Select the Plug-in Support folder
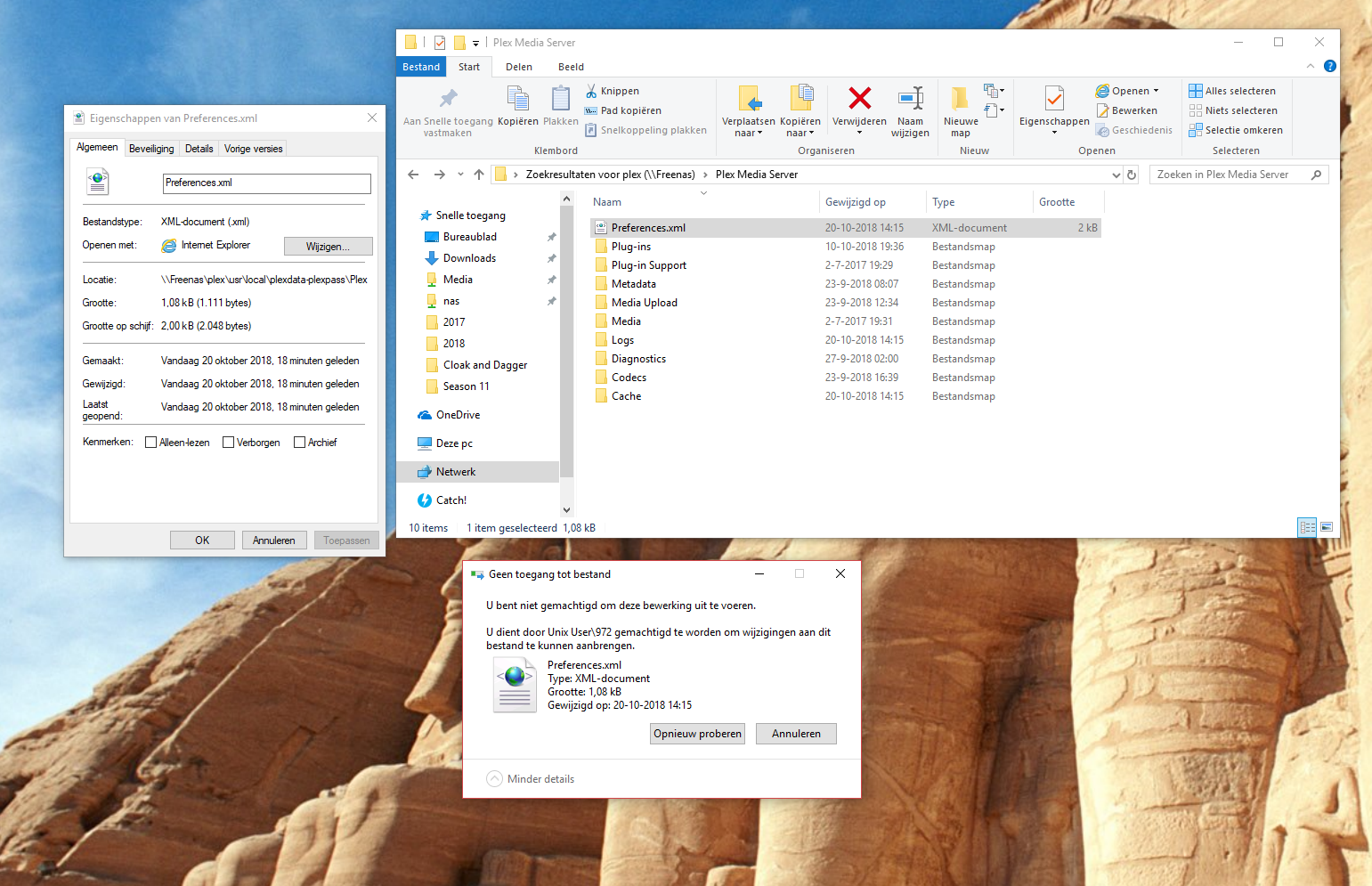The height and width of the screenshot is (886, 1372). point(649,265)
